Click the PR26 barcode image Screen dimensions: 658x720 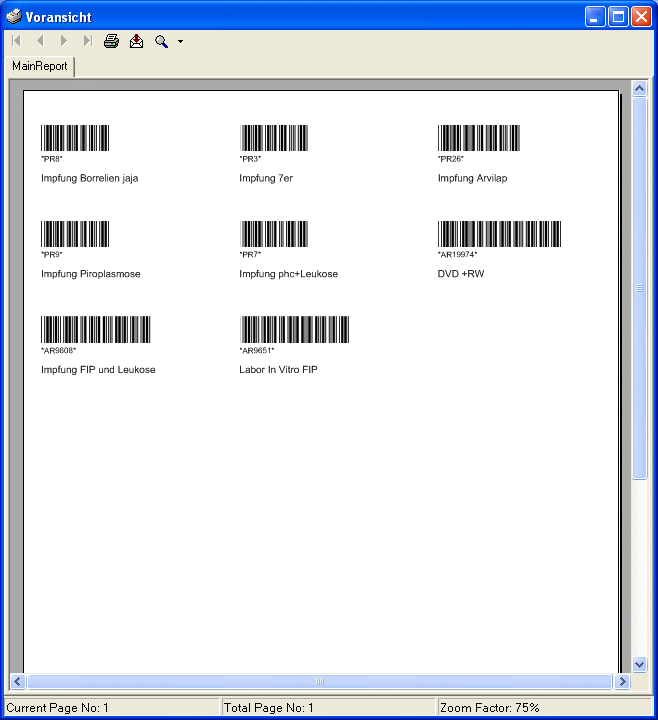(x=478, y=138)
